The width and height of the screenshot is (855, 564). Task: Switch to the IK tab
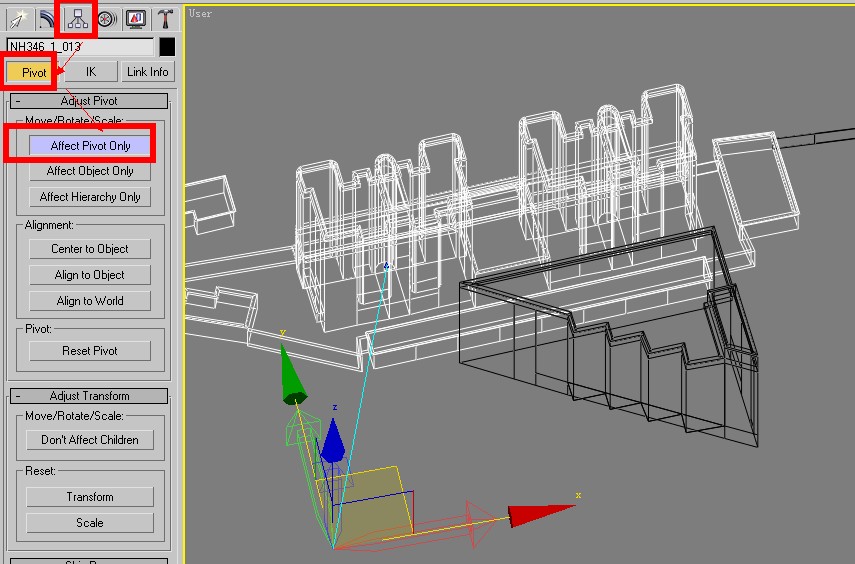91,72
